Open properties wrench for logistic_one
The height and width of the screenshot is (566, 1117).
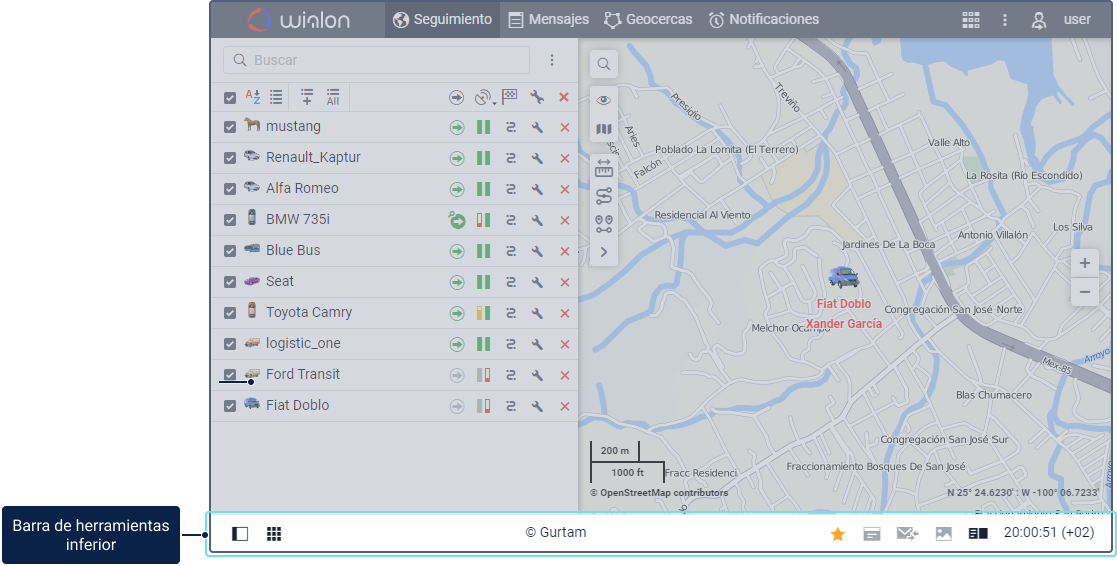(x=537, y=345)
